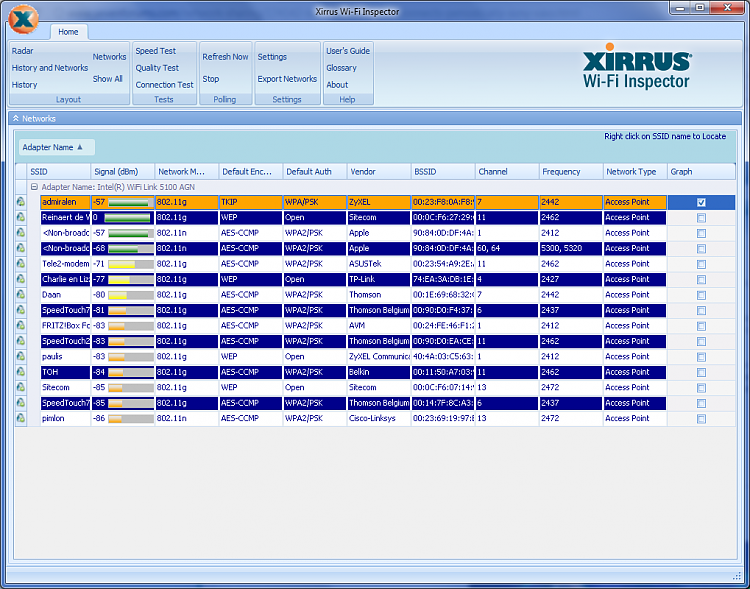Stop polling with the Stop button
Viewport: 750px width, 589px height.
(x=210, y=79)
